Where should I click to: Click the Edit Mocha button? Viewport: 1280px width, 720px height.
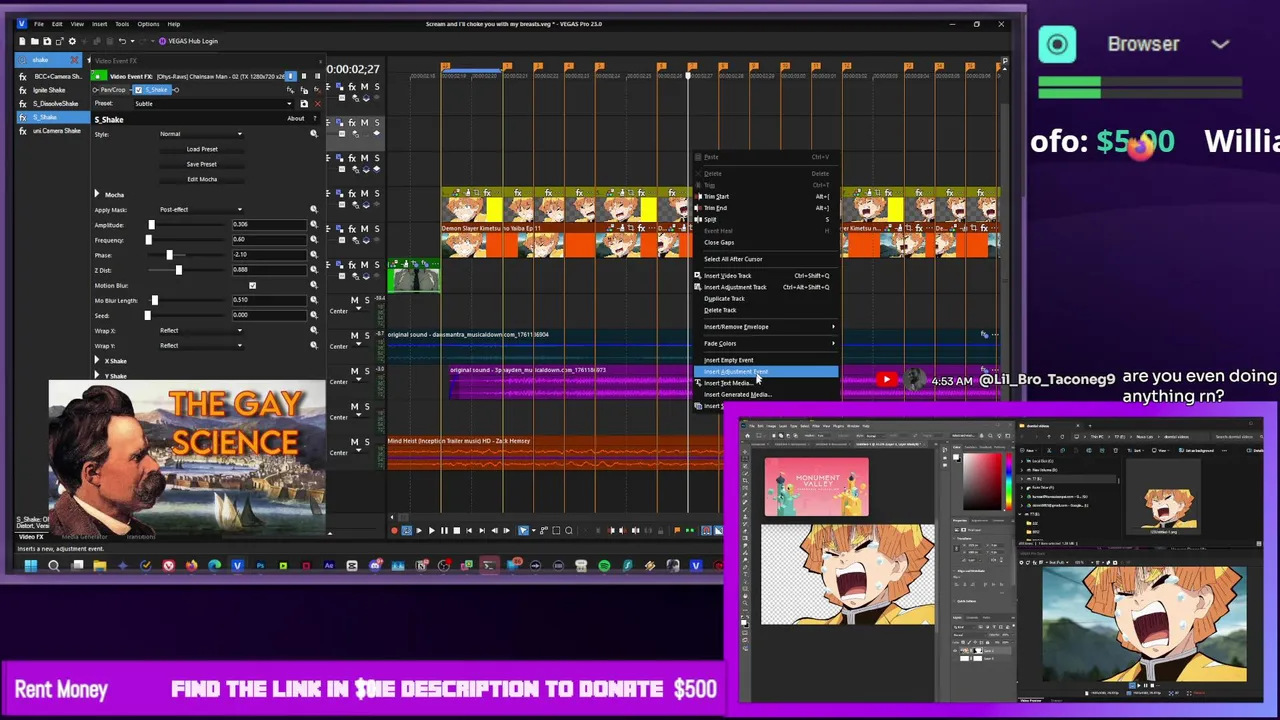(202, 180)
